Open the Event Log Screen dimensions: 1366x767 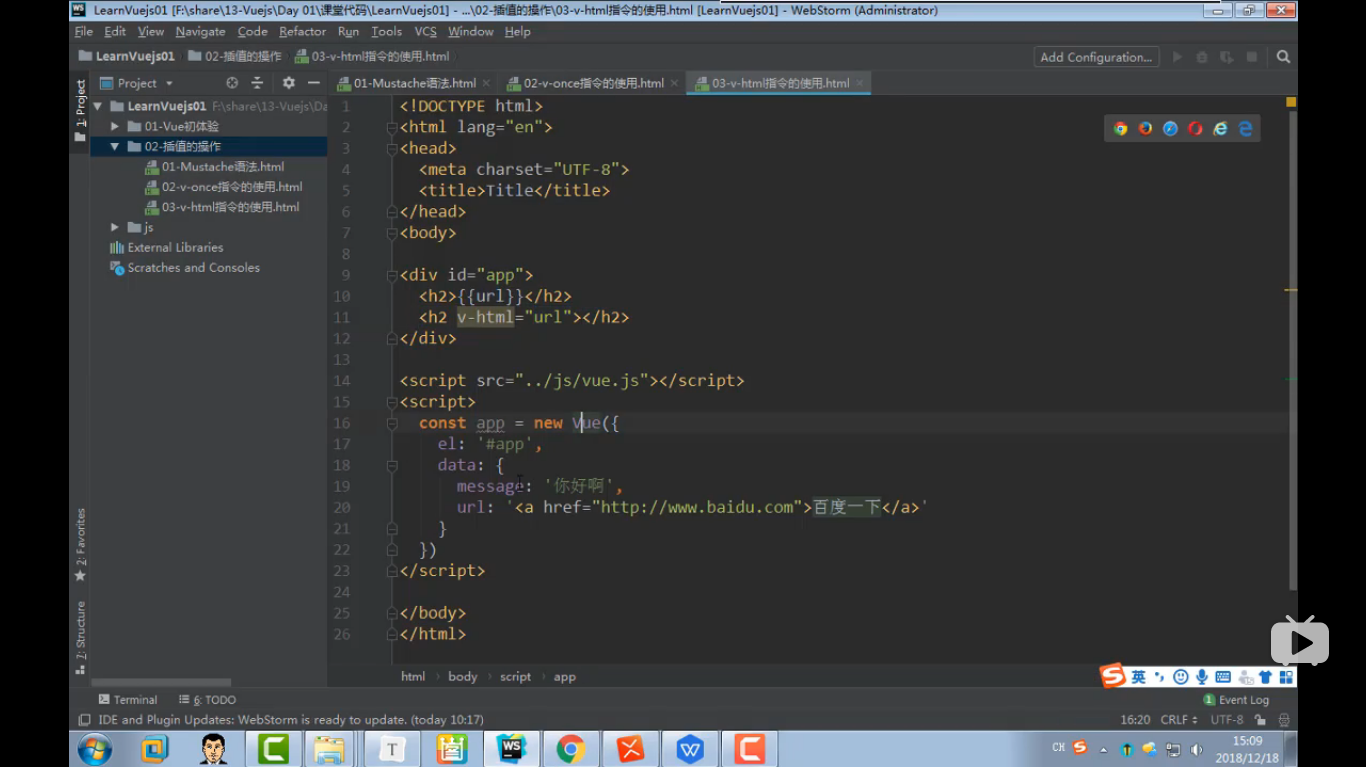click(1236, 700)
